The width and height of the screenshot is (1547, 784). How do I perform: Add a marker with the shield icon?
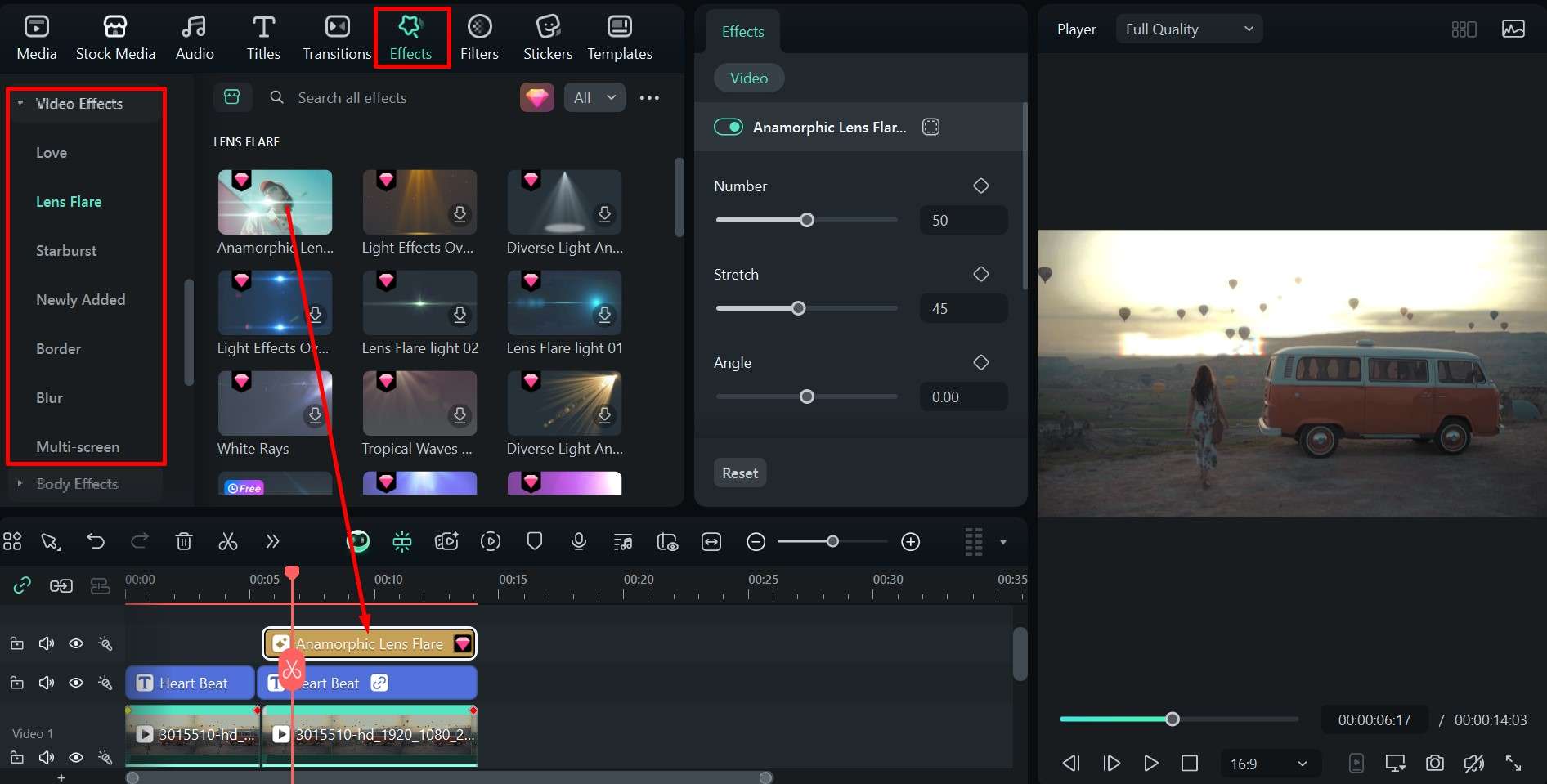(535, 541)
